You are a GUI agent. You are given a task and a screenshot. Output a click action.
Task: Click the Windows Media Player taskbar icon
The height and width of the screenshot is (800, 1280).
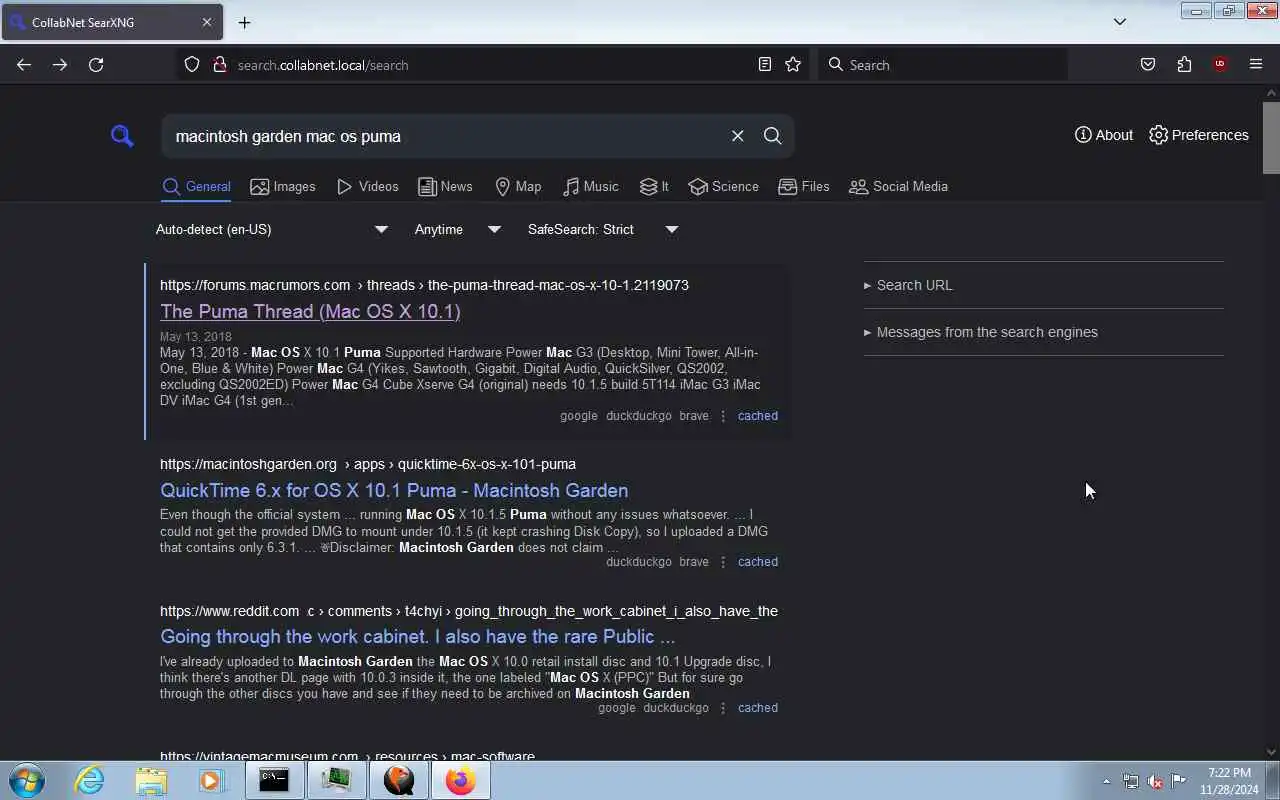click(x=212, y=780)
